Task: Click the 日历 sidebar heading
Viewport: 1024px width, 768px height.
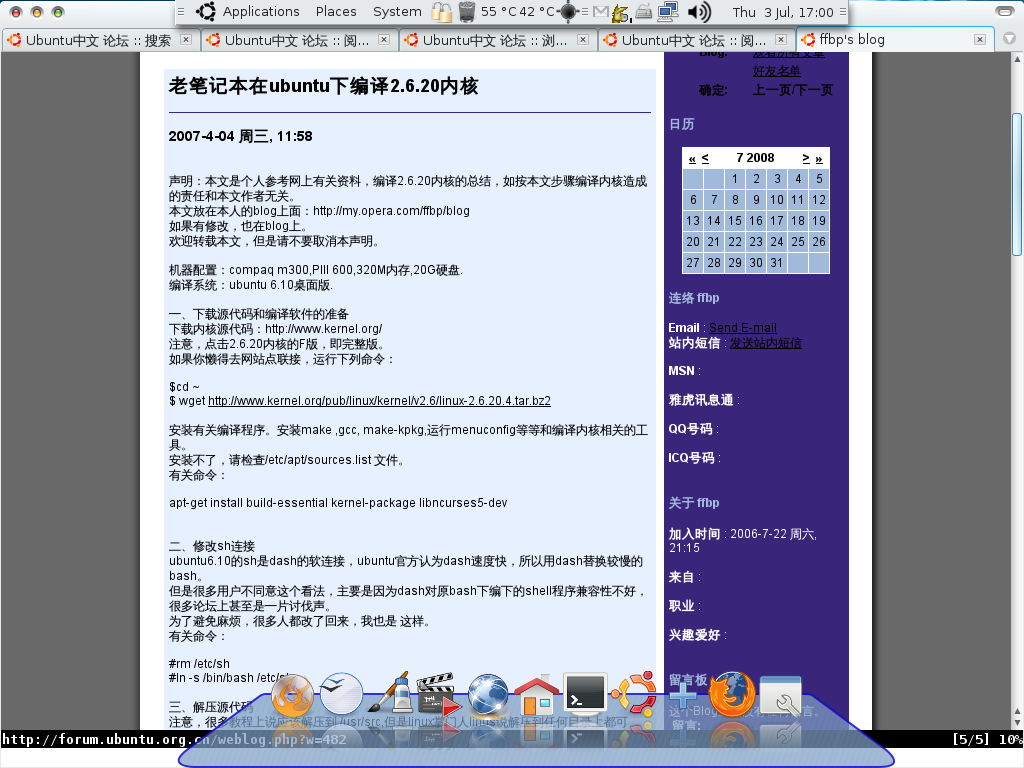Action: pos(682,124)
